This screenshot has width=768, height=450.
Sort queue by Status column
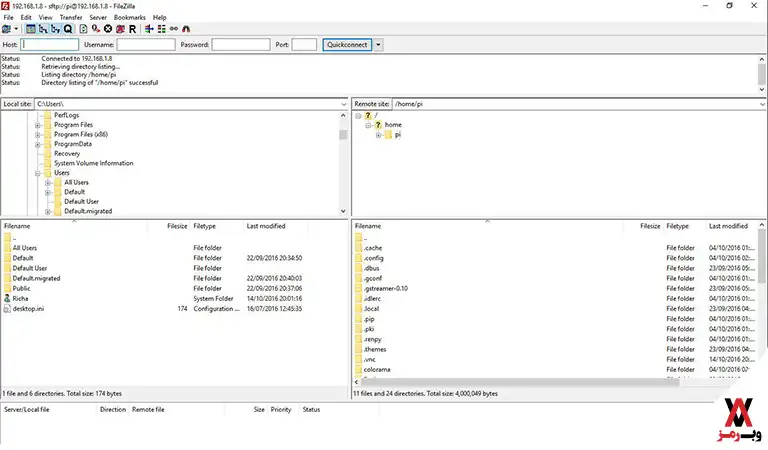click(x=312, y=410)
